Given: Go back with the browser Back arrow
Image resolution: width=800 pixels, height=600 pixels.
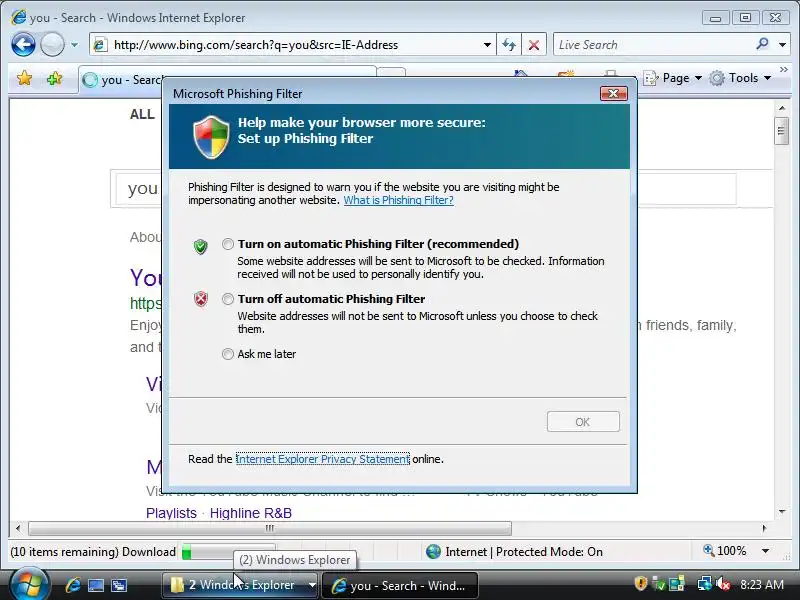Looking at the screenshot, I should [x=23, y=44].
